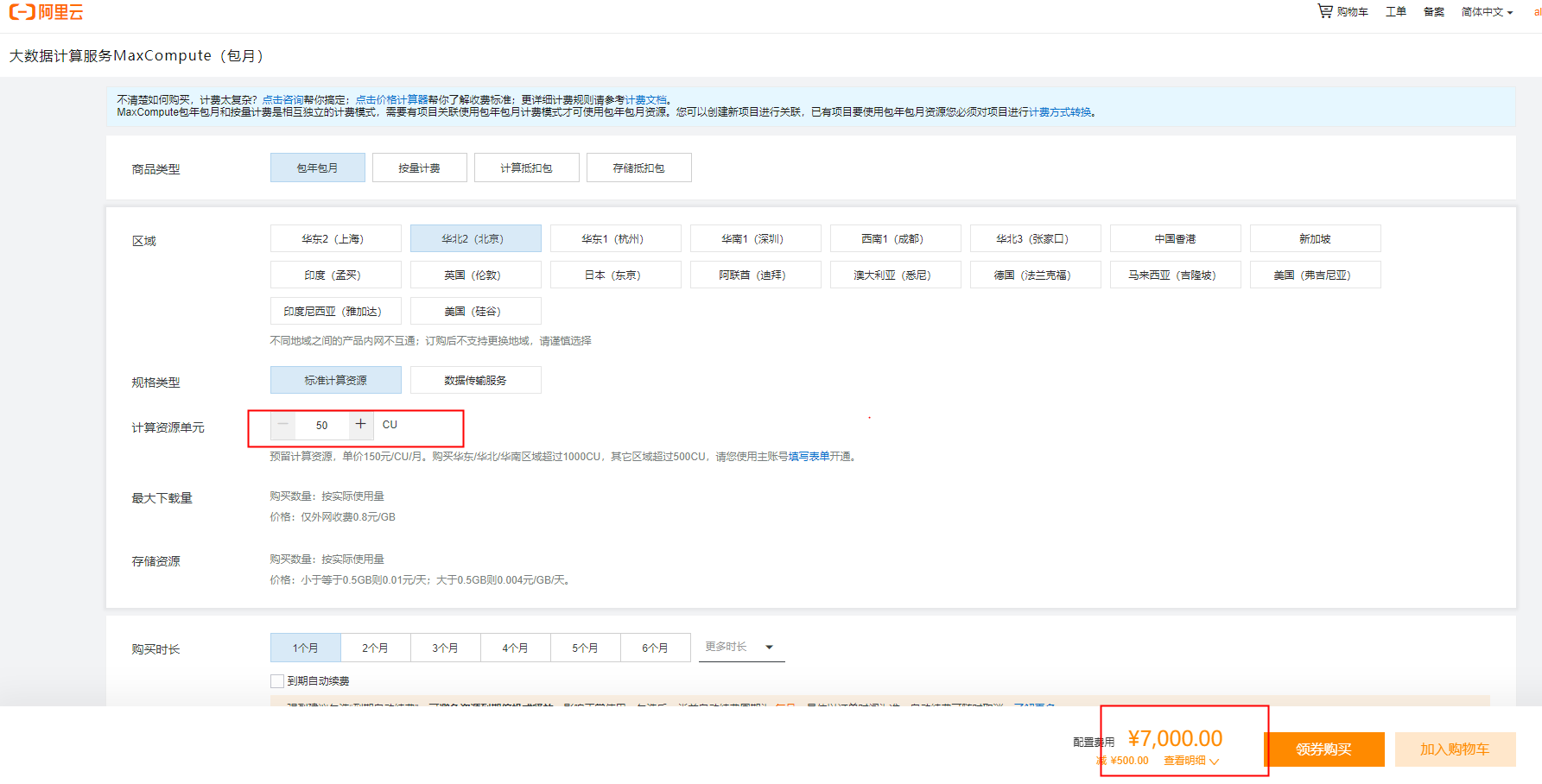Open the 更多时长 dropdown

pyautogui.click(x=741, y=647)
